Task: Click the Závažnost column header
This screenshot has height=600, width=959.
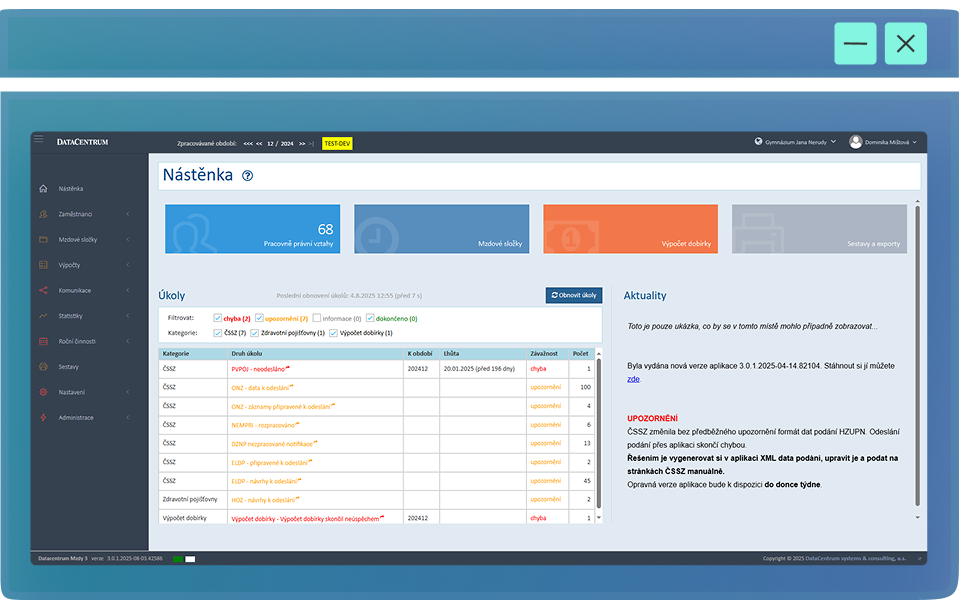Action: pos(544,354)
